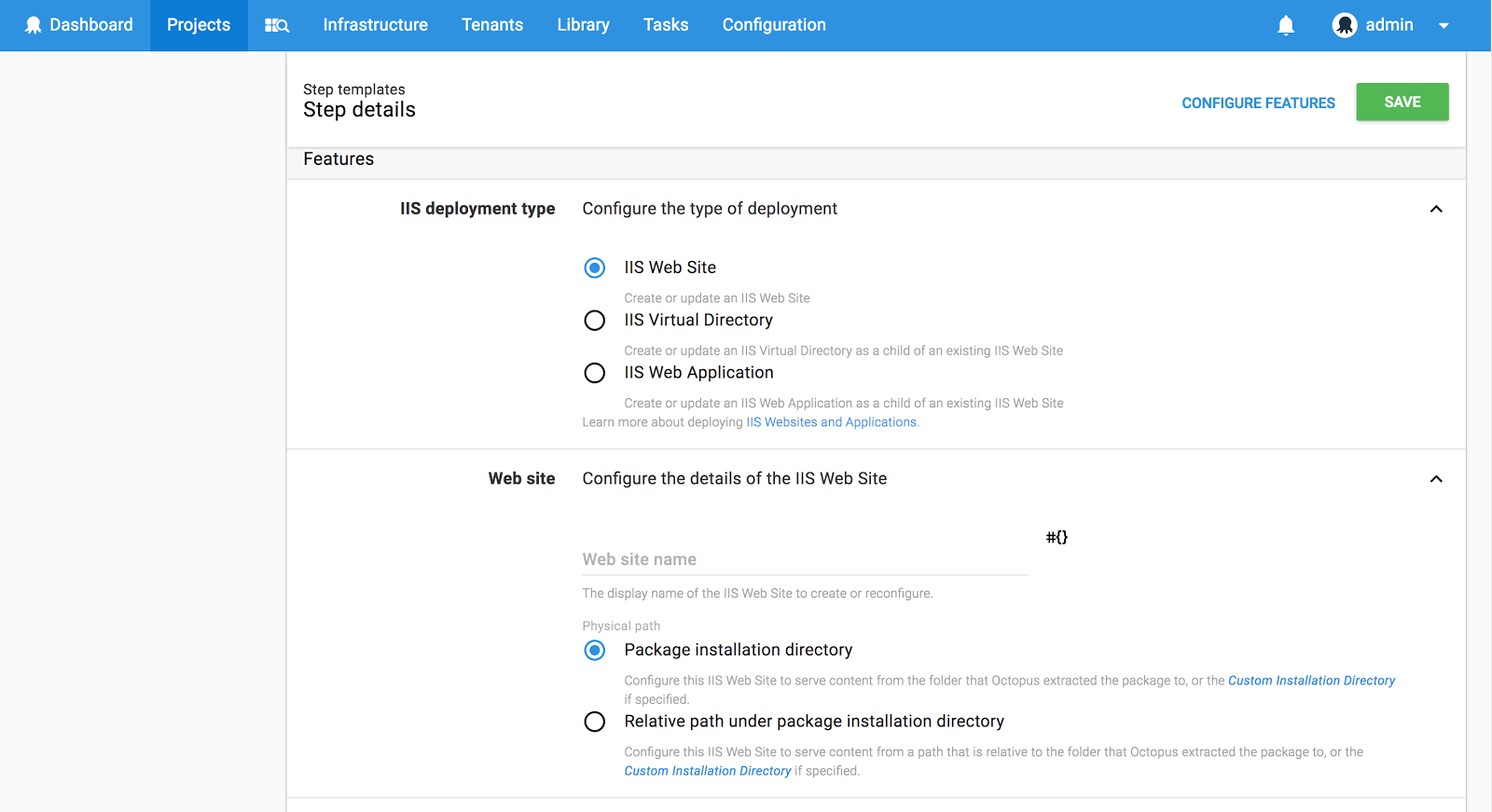Click the Web site name input field
The width and height of the screenshot is (1492, 812).
804,559
